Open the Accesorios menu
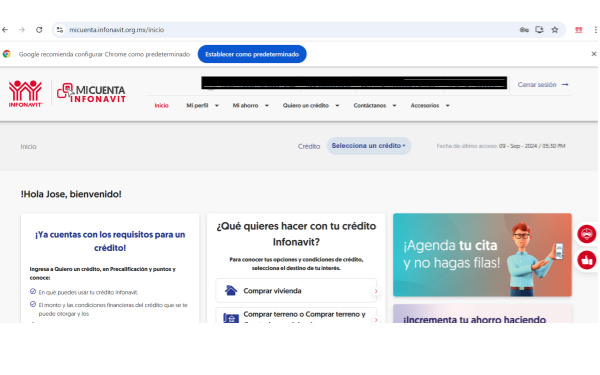The image size is (600, 375). [430, 106]
